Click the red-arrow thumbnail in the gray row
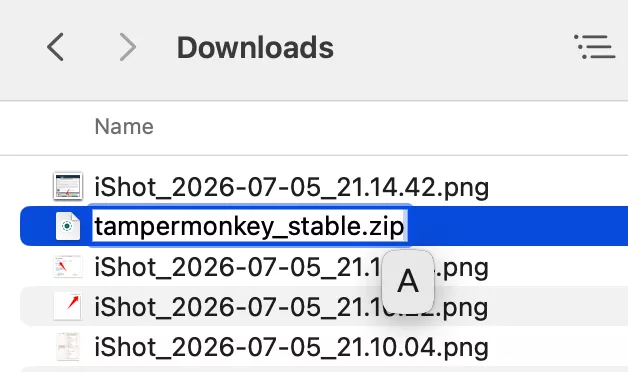Viewport: 628px width, 372px height. tap(68, 306)
